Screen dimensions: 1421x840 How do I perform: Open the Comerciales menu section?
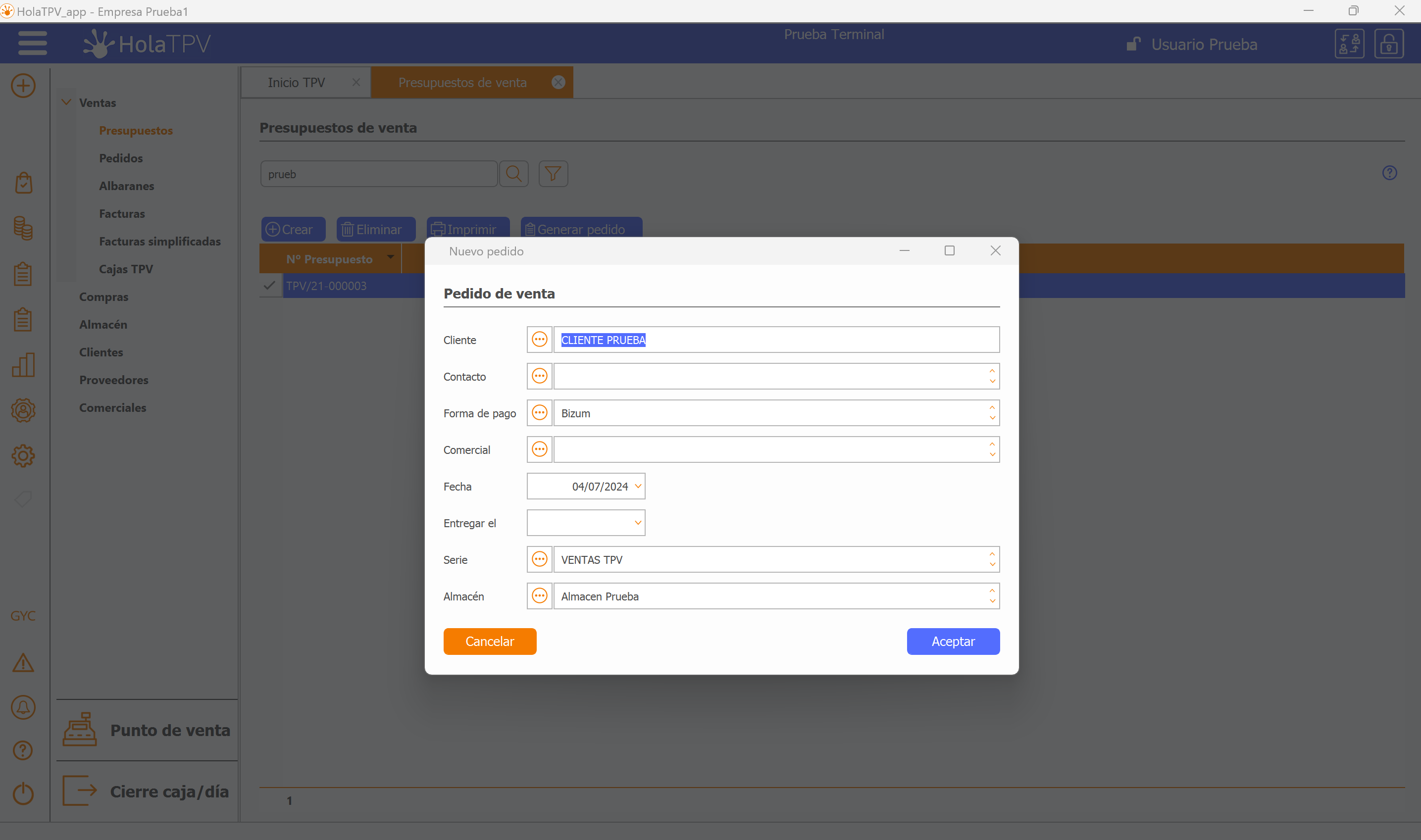113,407
